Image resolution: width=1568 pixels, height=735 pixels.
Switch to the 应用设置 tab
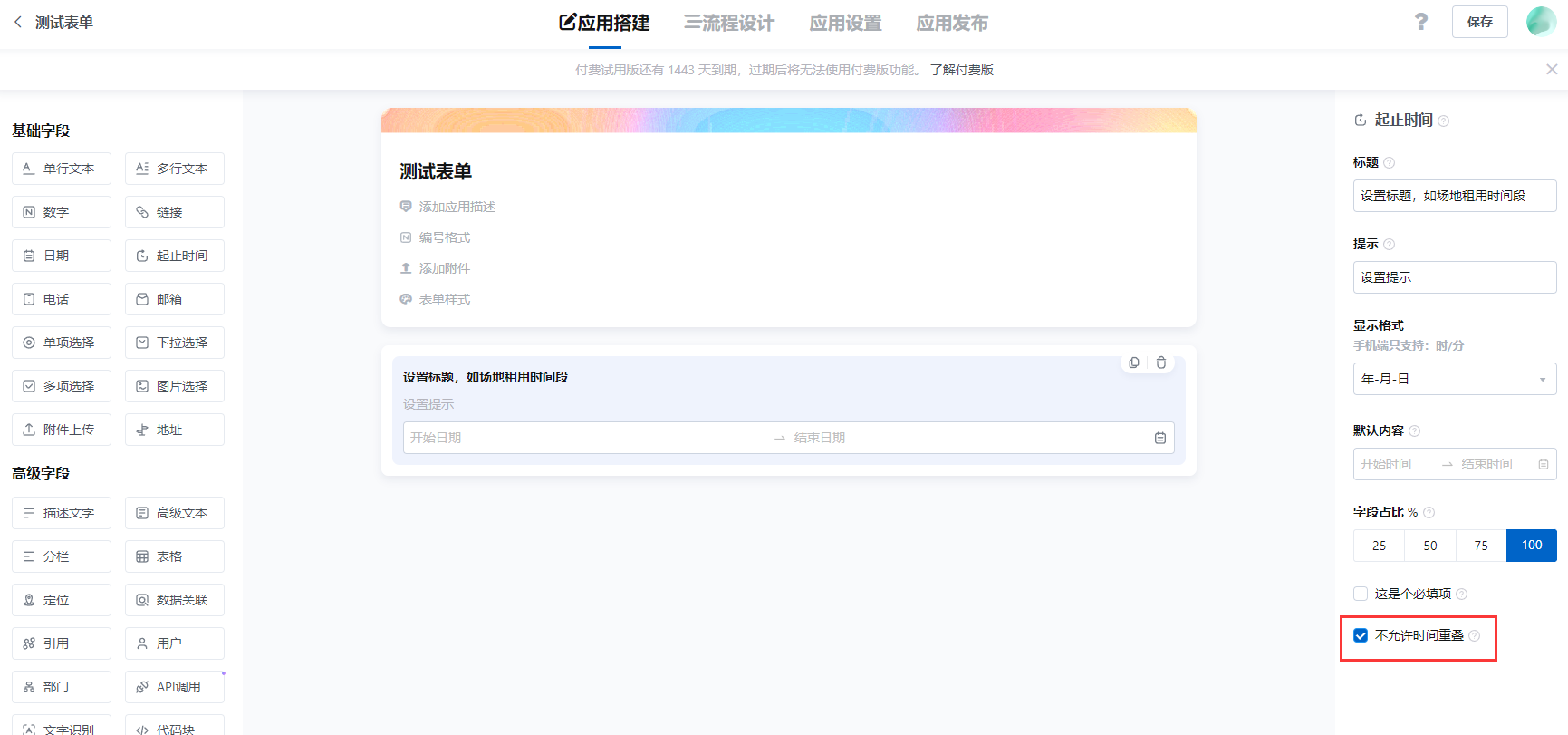click(846, 23)
